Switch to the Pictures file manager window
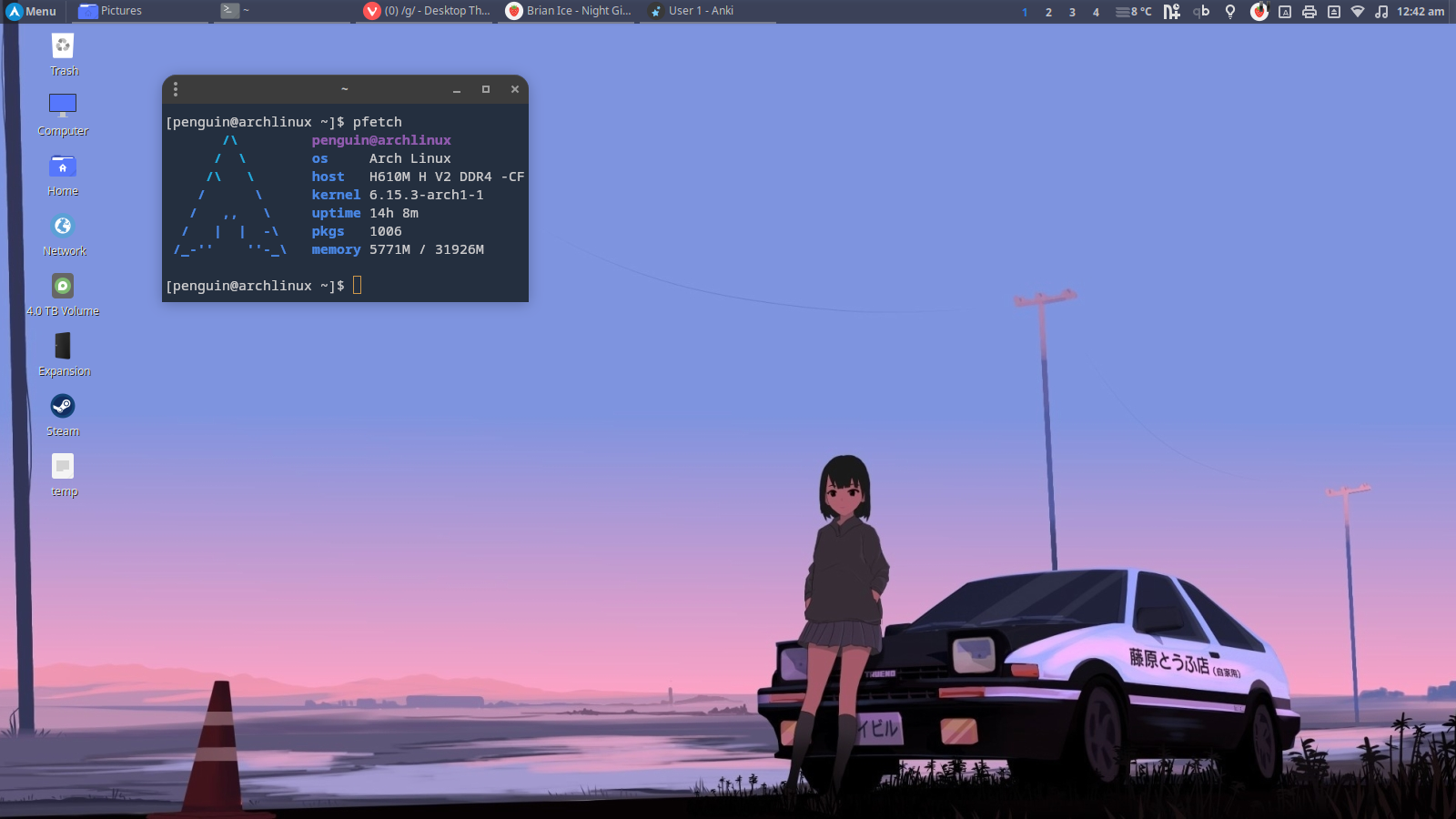 tap(141, 11)
